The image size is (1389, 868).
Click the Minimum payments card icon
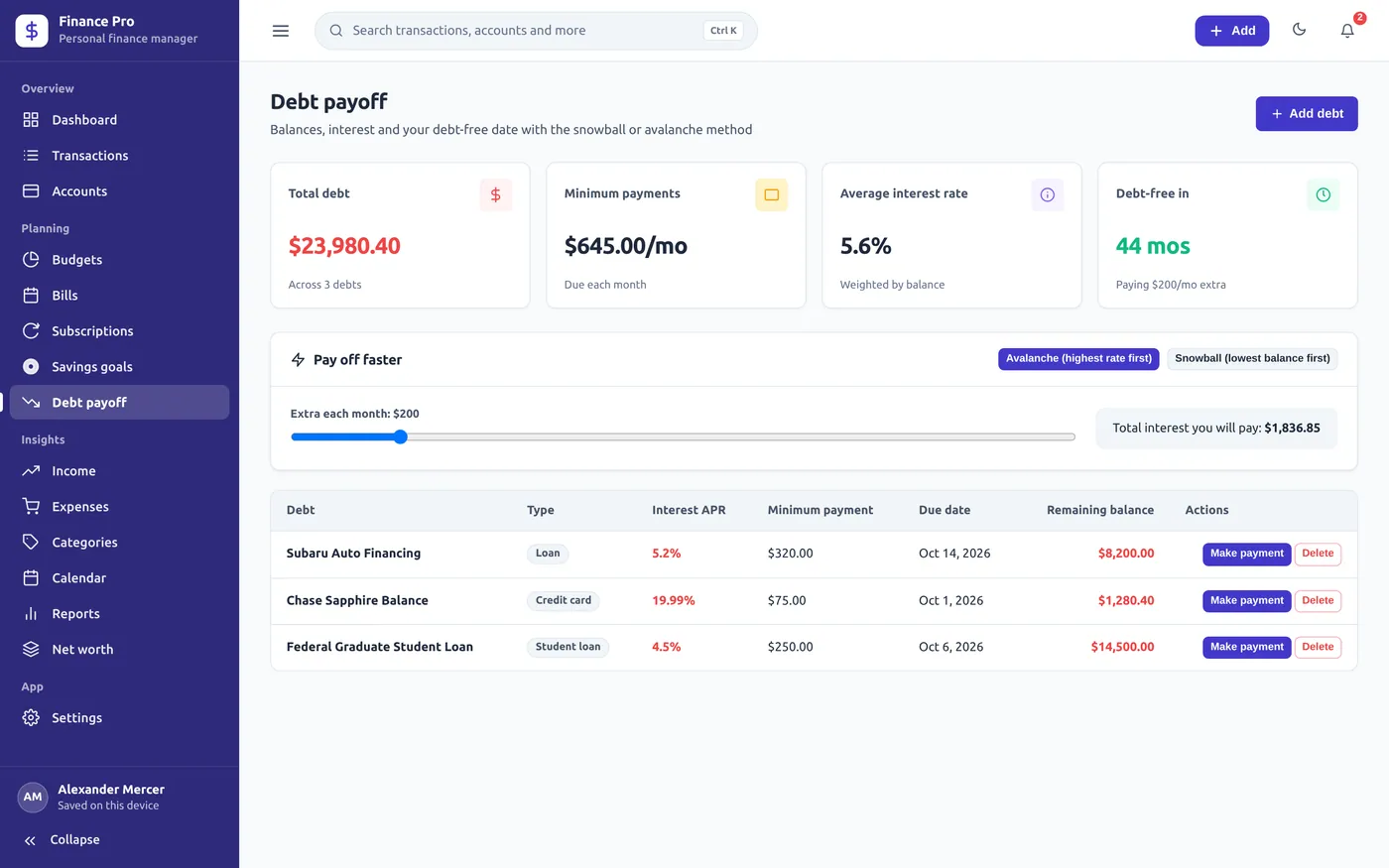pyautogui.click(x=771, y=194)
